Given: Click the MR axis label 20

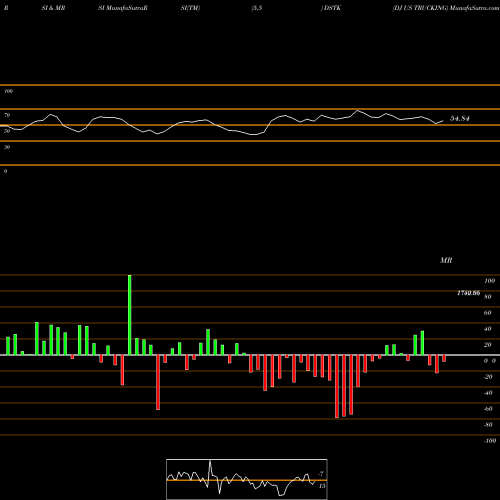Looking at the screenshot, I should pos(488,345).
